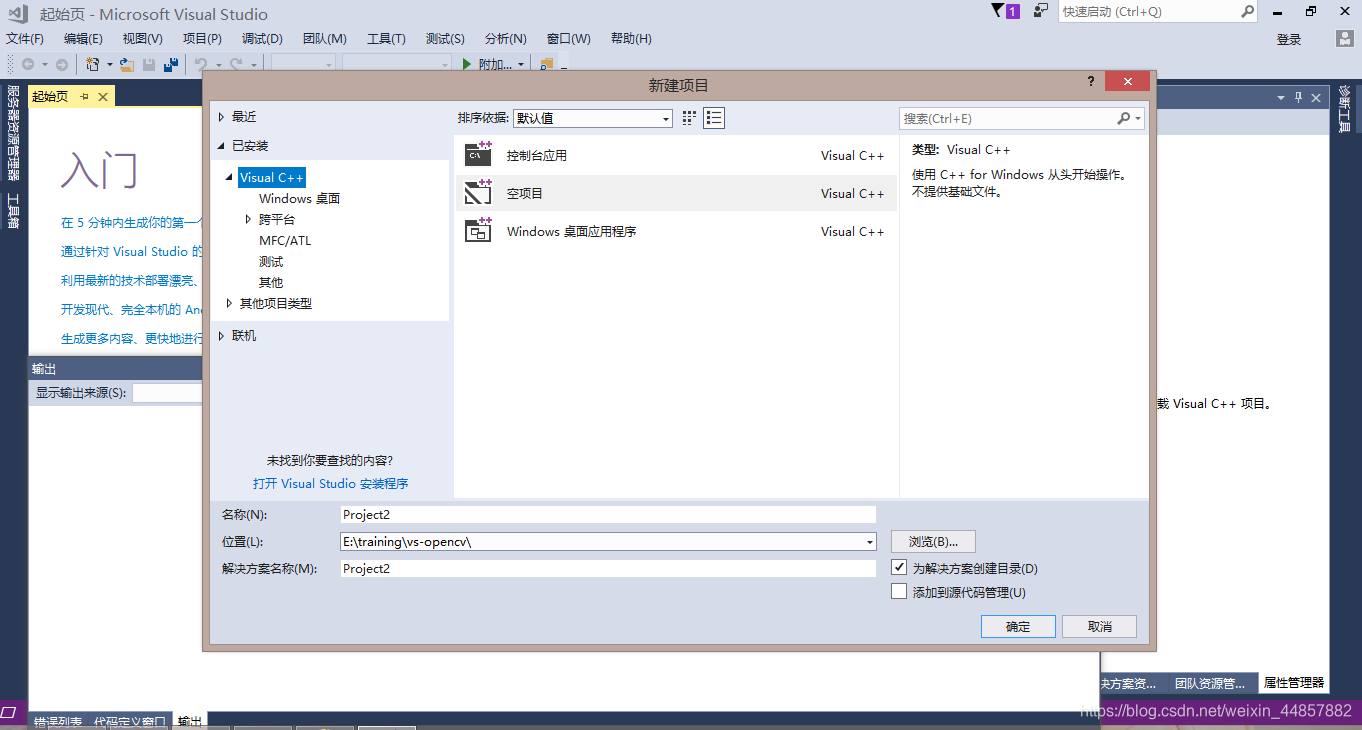Enable 添加到源代码管理 checkbox
1362x730 pixels.
tap(898, 592)
